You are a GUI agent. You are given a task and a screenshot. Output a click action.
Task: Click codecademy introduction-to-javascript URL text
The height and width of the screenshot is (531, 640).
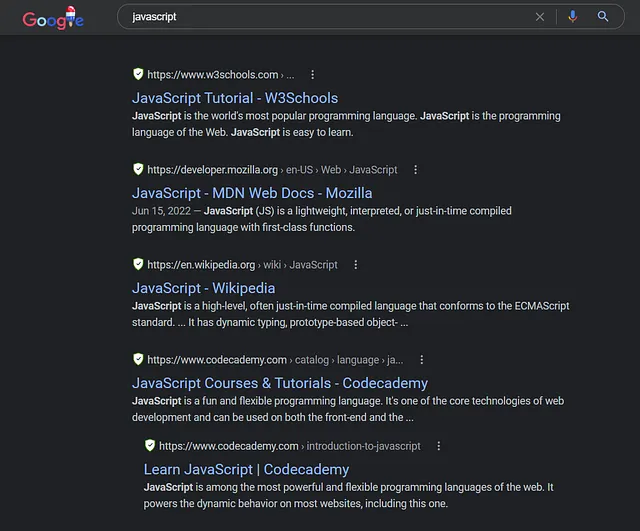(x=289, y=446)
